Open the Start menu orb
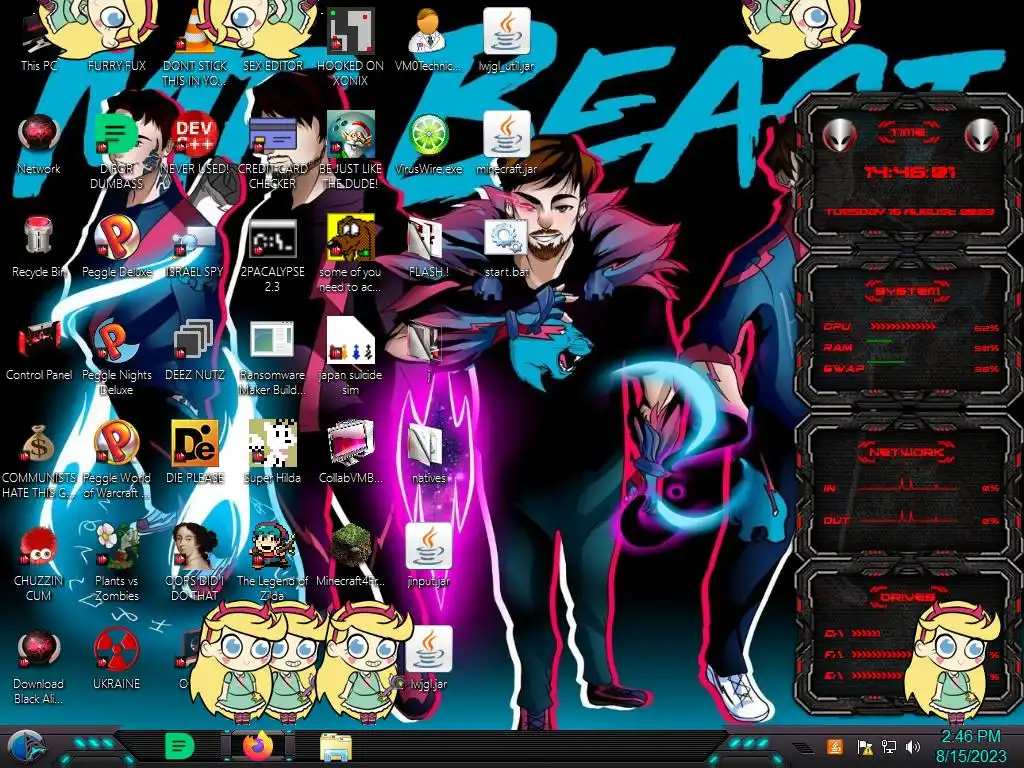 26,748
